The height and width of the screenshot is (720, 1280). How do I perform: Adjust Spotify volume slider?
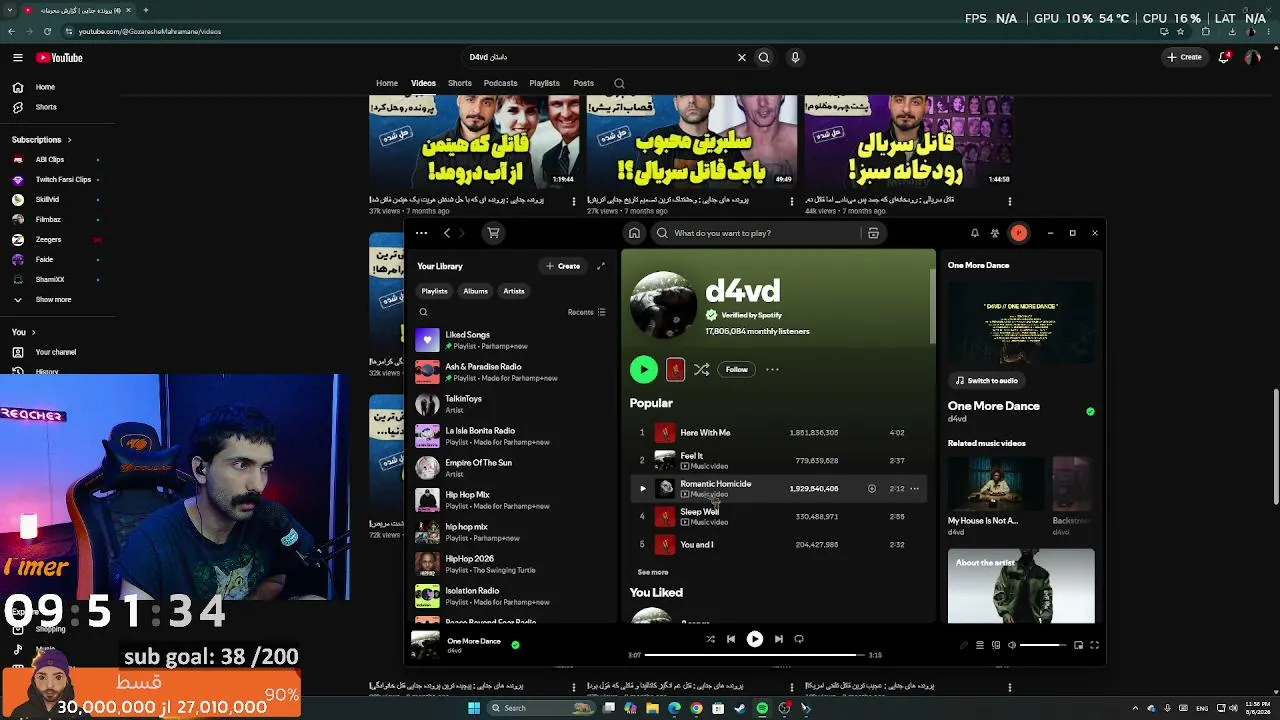[x=1043, y=645]
